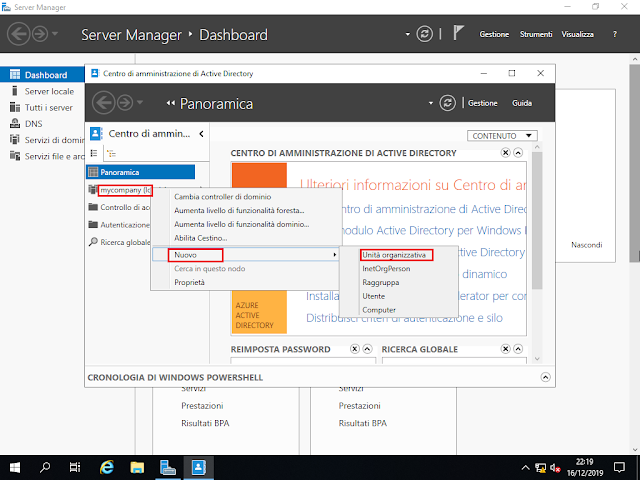640x480 pixels.
Task: Select Dashboard in the Server Manager sidebar
Action: point(42,75)
